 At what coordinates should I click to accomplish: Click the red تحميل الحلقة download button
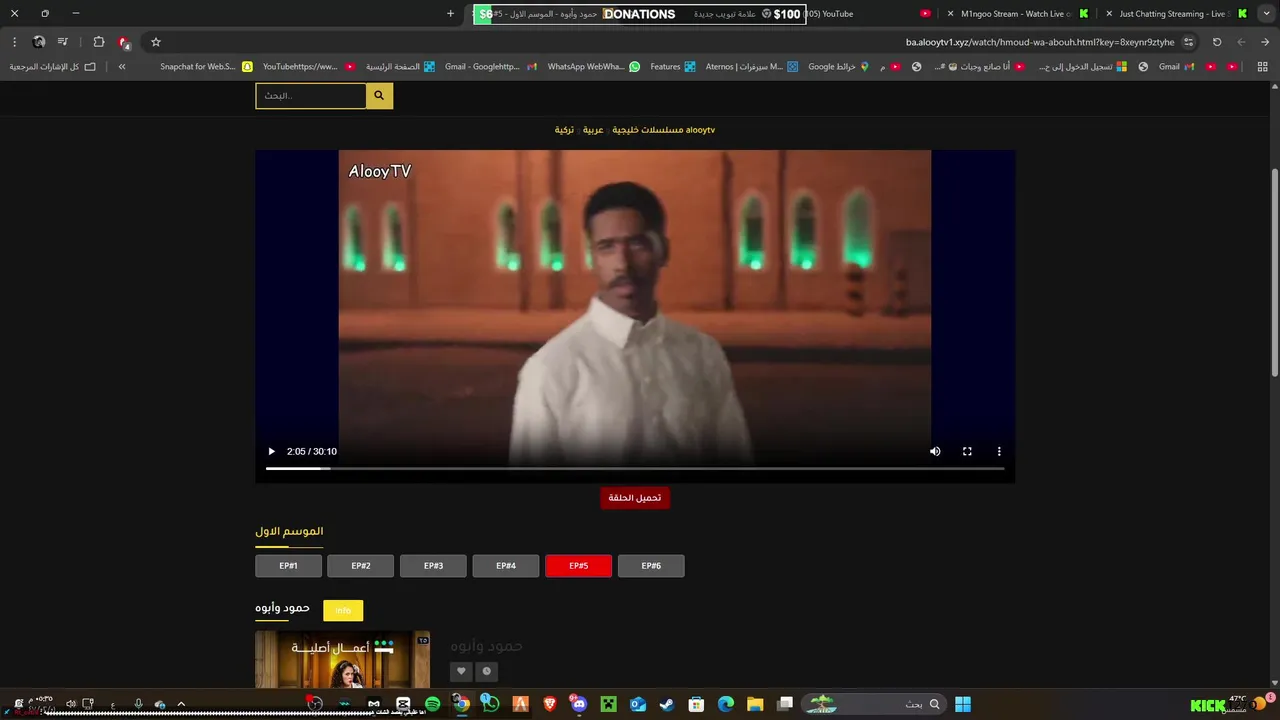[635, 497]
